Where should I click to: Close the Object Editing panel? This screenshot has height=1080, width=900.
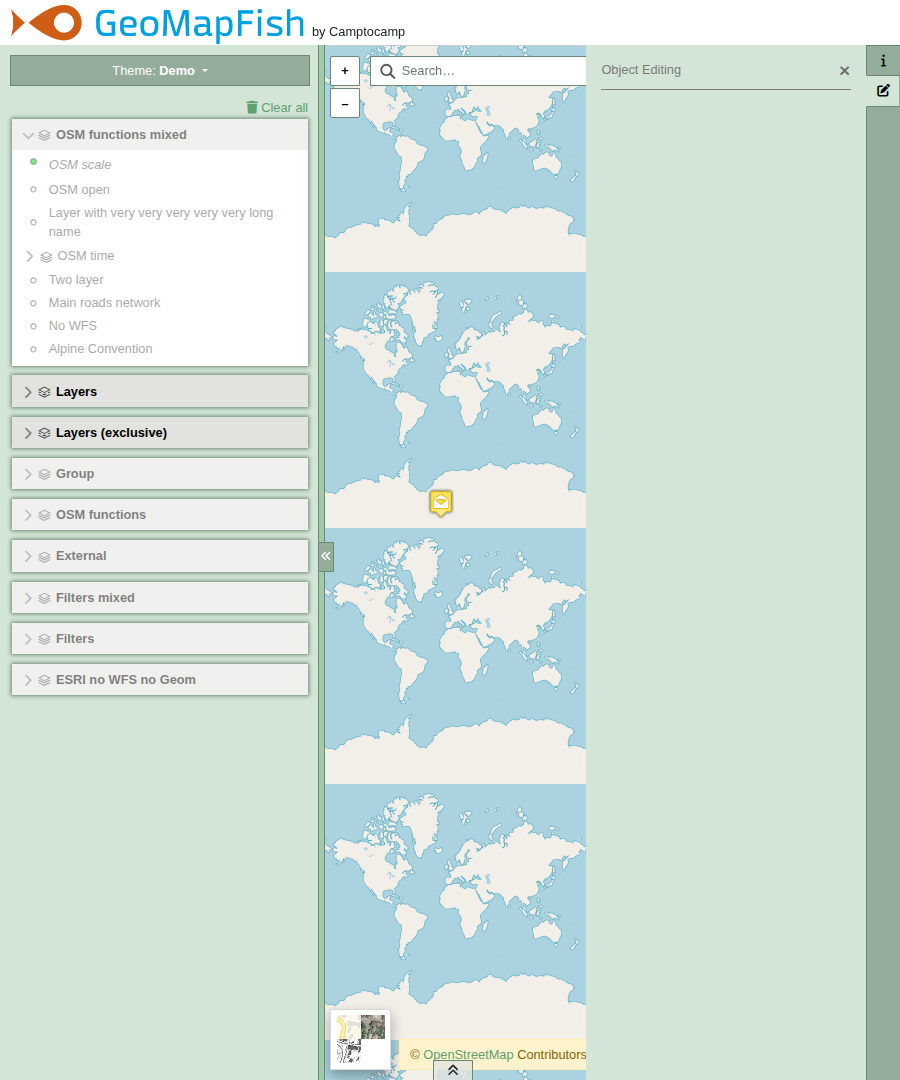click(844, 71)
